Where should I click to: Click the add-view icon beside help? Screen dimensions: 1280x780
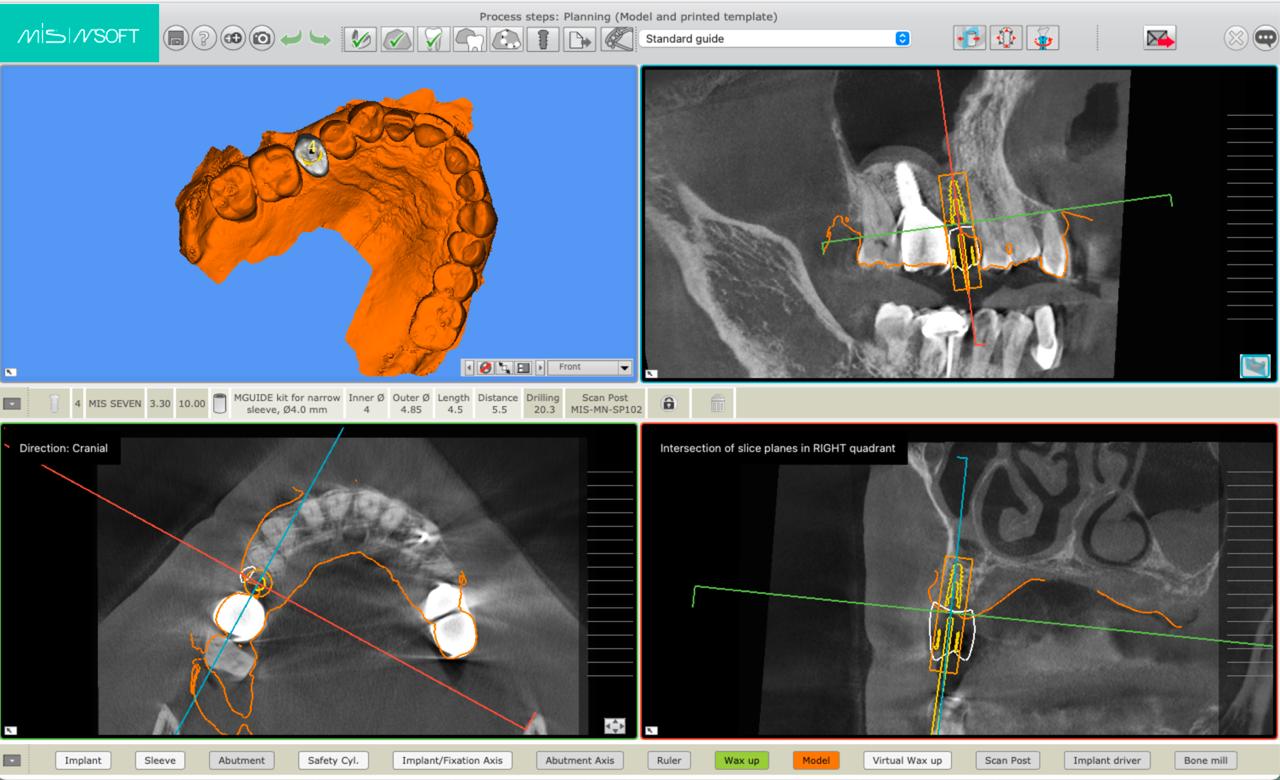pos(232,38)
